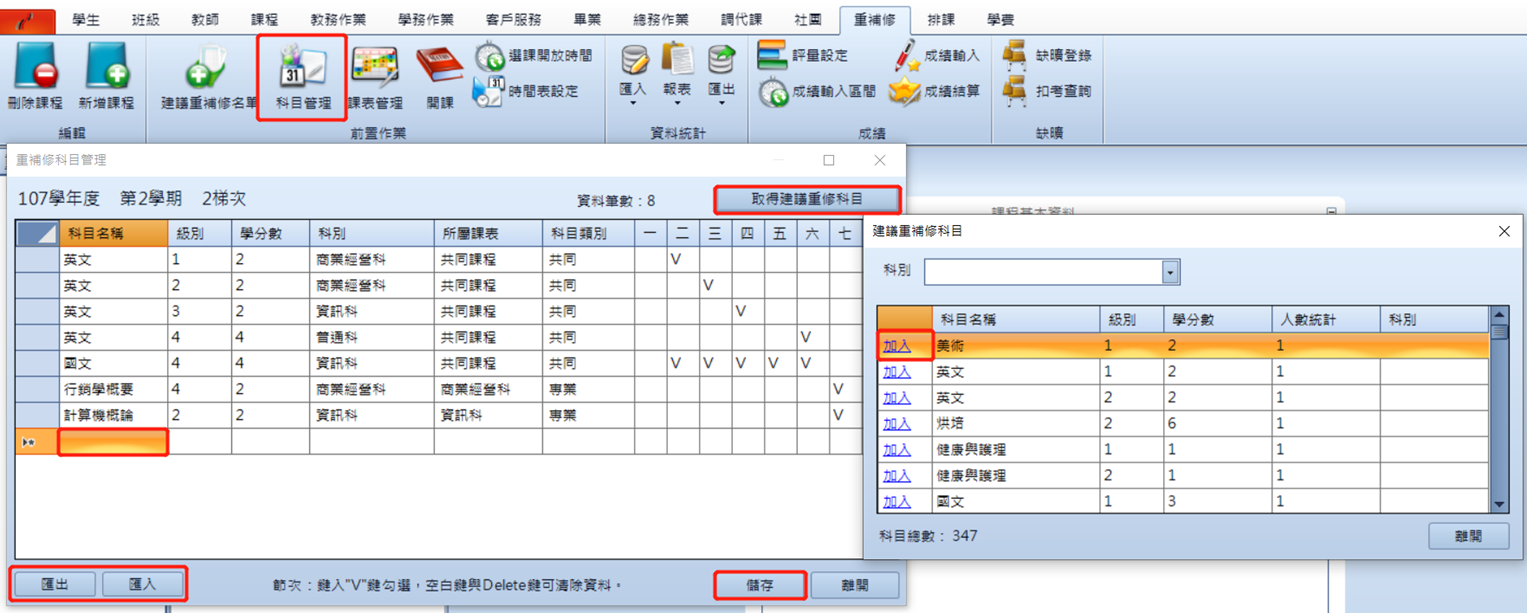Click 匯出 button at the dialog bottom
This screenshot has width=1527, height=613.
click(54, 584)
